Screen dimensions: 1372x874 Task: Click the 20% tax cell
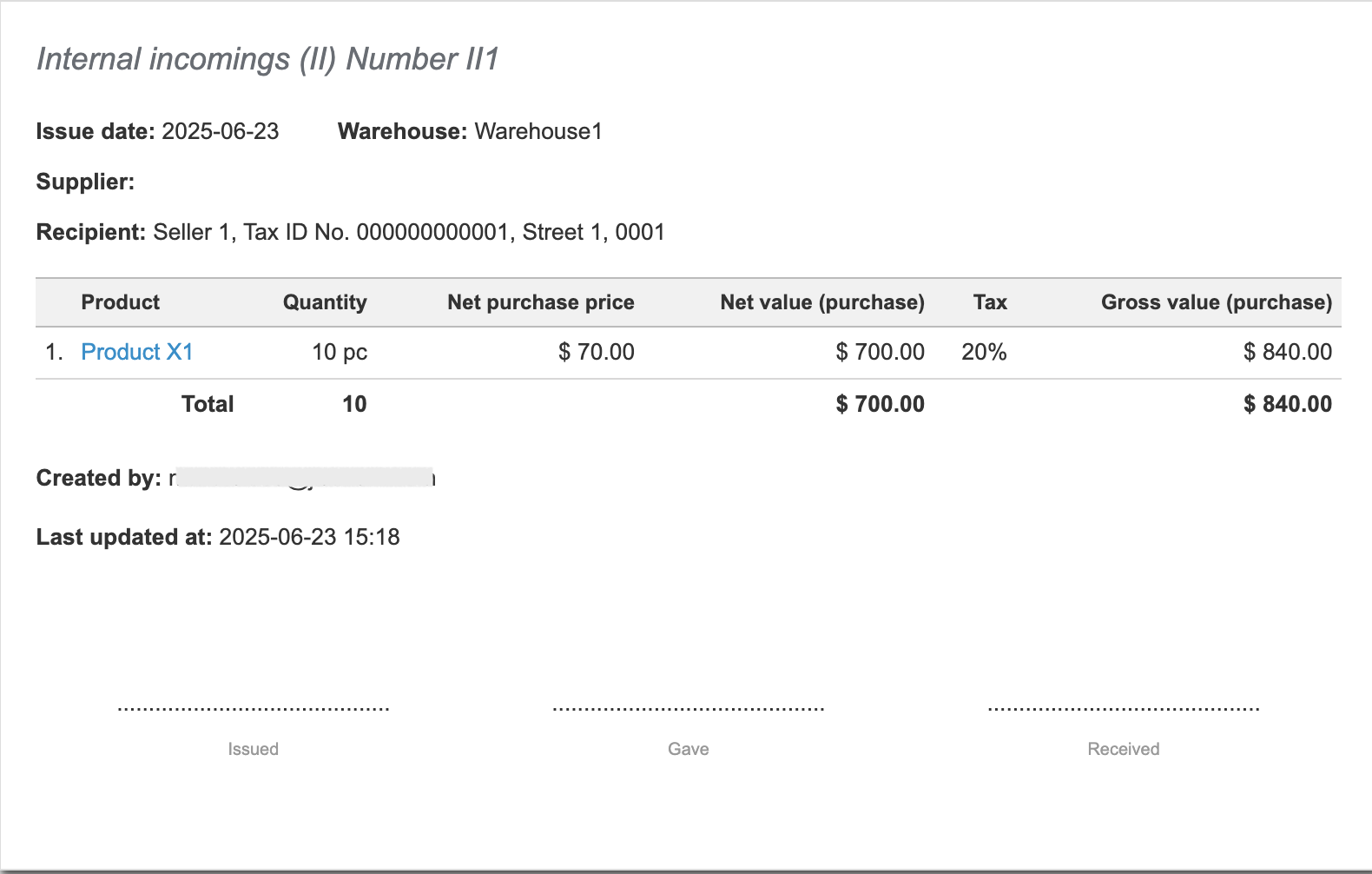point(984,352)
